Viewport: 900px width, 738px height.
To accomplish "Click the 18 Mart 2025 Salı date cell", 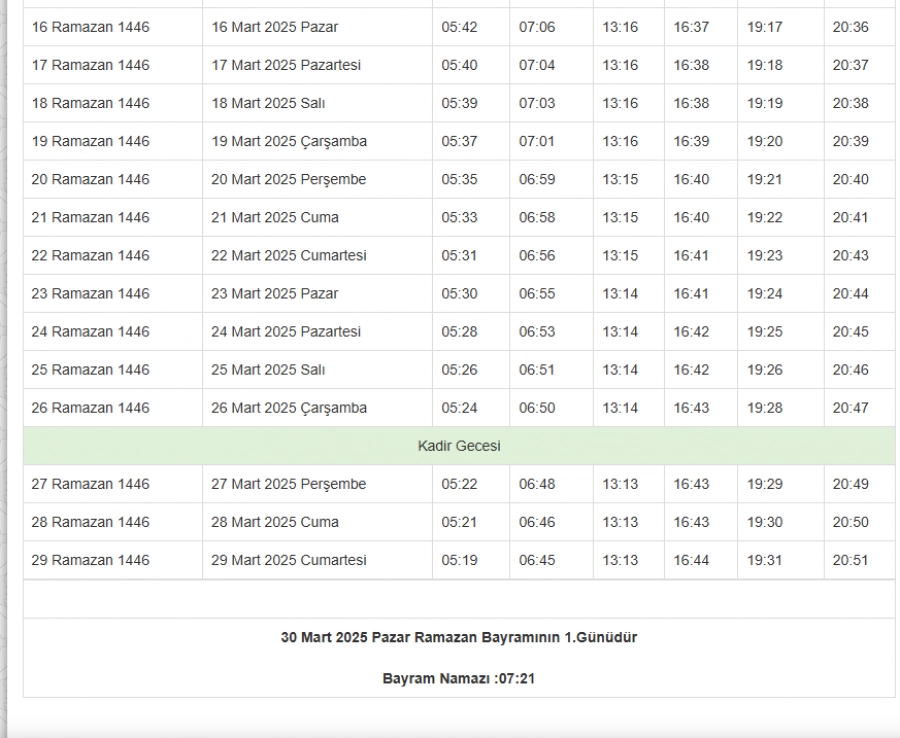I will tap(269, 103).
